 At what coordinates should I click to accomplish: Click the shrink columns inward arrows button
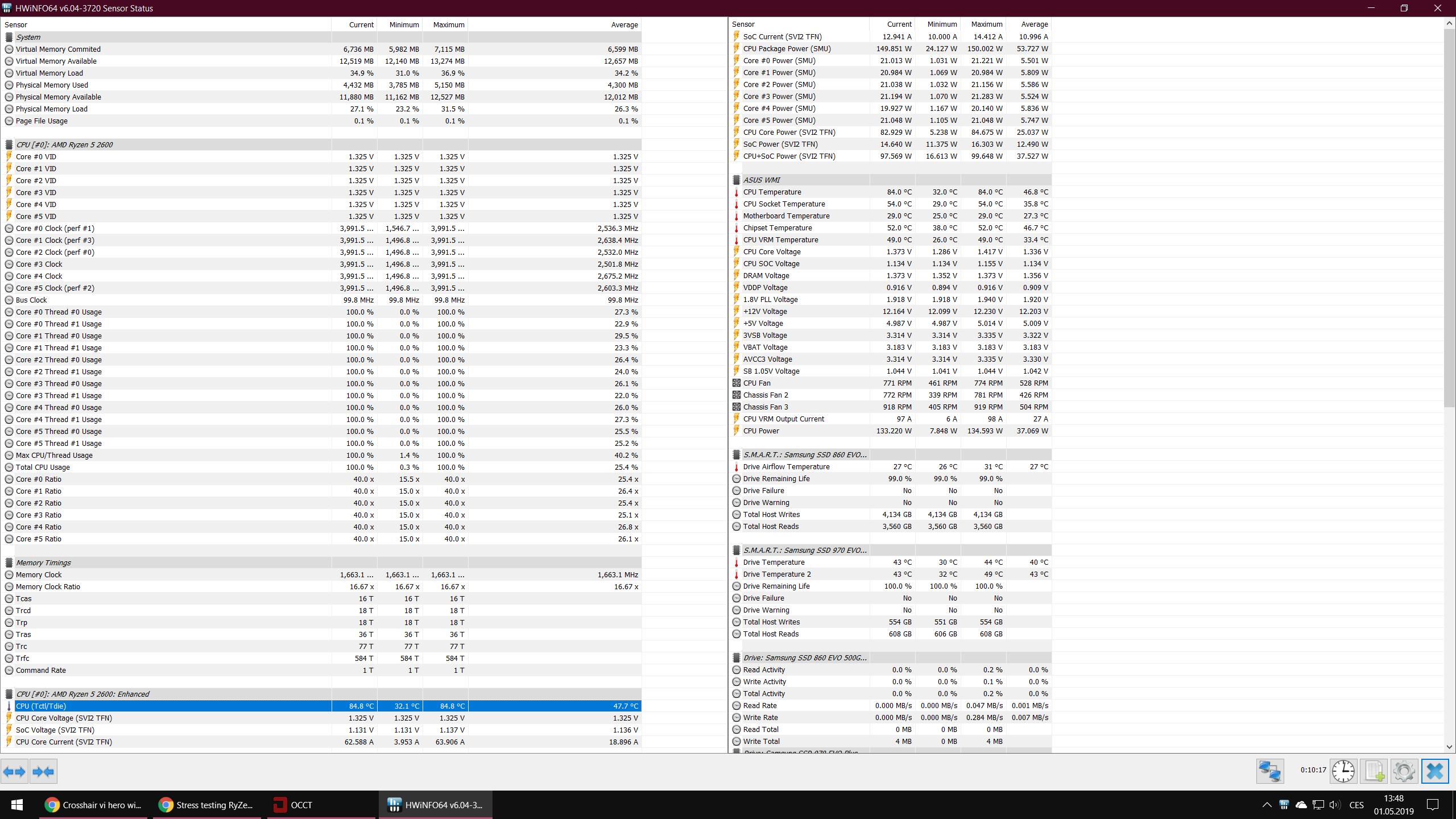pos(43,772)
